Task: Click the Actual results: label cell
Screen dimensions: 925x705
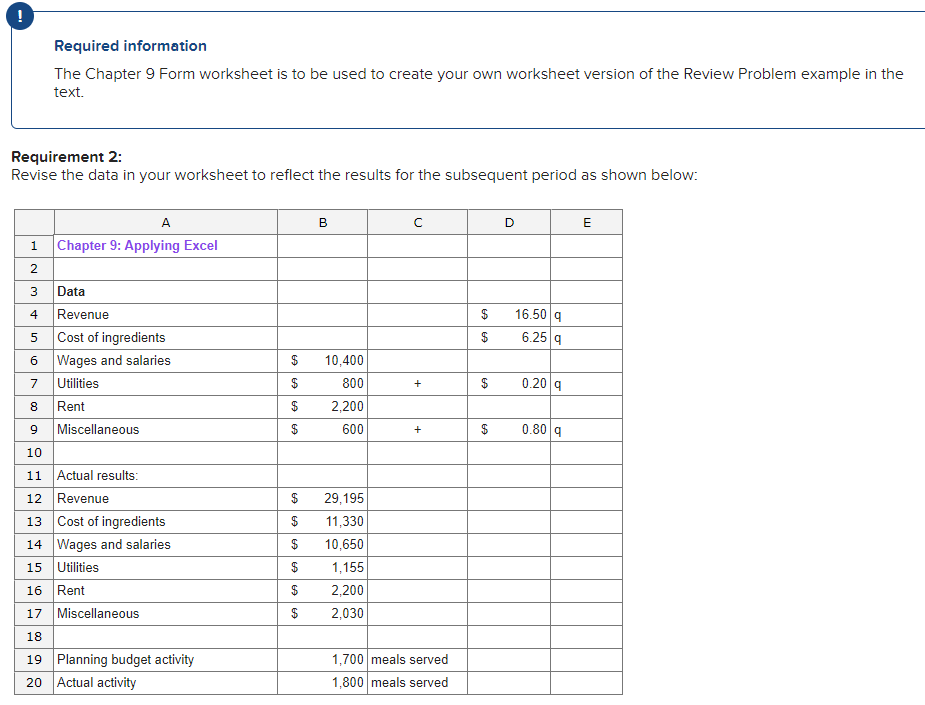Action: coord(90,475)
